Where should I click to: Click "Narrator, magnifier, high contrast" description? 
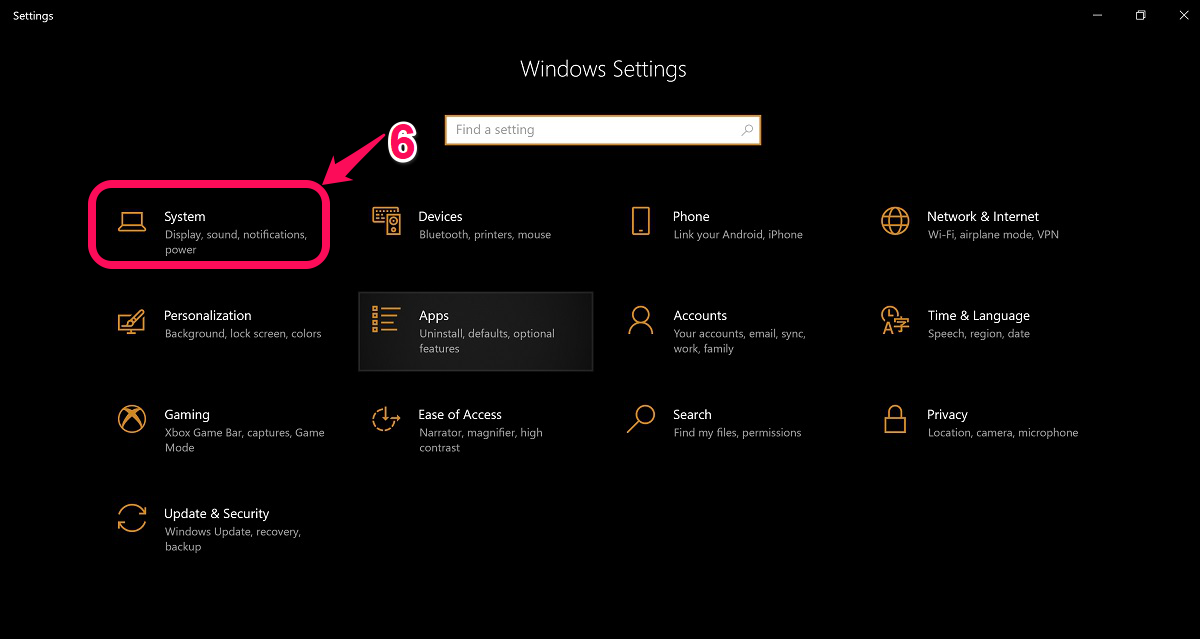point(481,440)
